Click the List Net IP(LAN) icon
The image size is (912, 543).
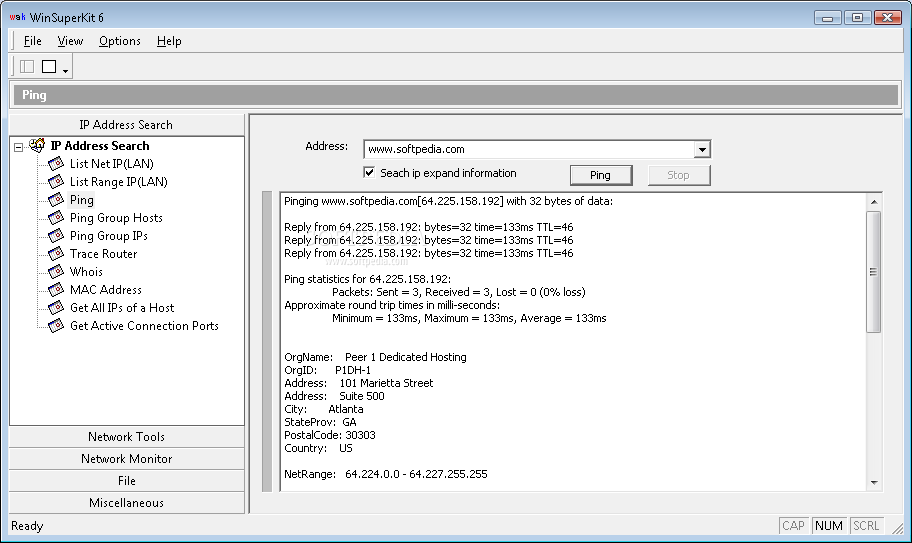click(56, 164)
